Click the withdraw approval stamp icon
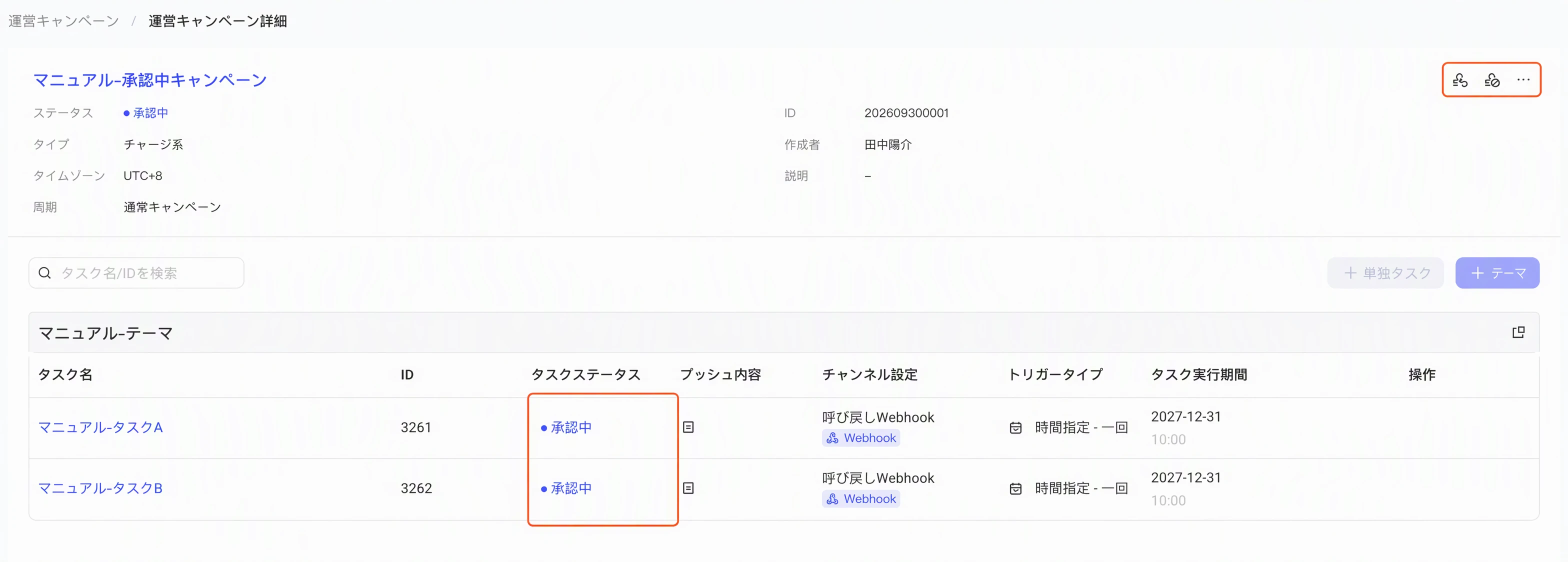 click(x=1459, y=80)
